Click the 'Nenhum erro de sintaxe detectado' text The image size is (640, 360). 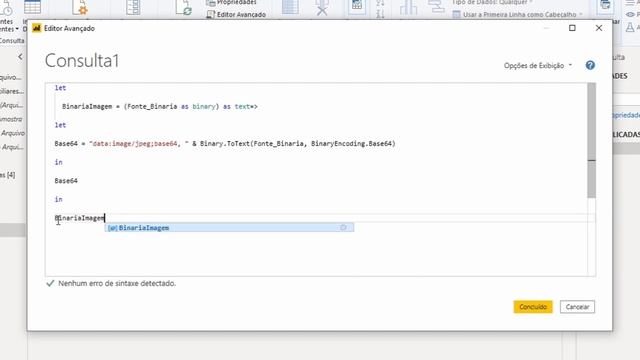[117, 283]
